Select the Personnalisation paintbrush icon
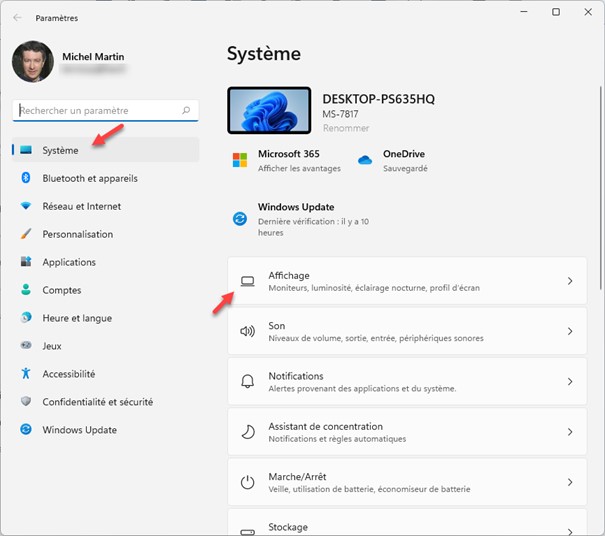Viewport: 605px width, 536px height. (x=26, y=234)
